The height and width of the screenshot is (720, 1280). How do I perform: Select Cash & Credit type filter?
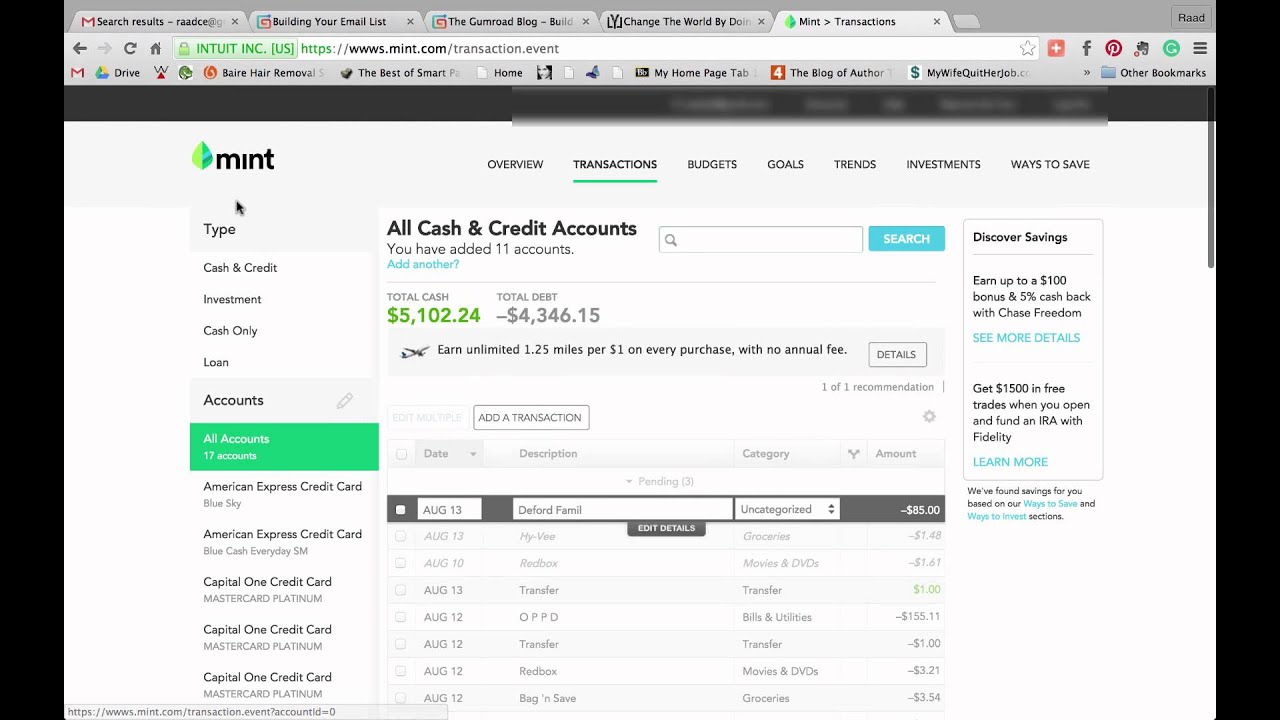tap(240, 268)
